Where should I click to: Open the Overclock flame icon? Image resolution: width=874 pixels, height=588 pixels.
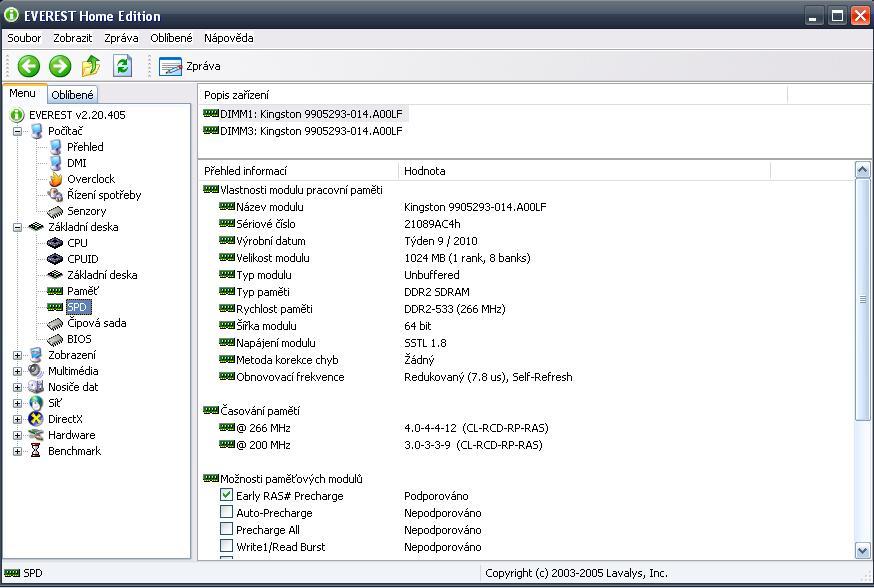(55, 179)
